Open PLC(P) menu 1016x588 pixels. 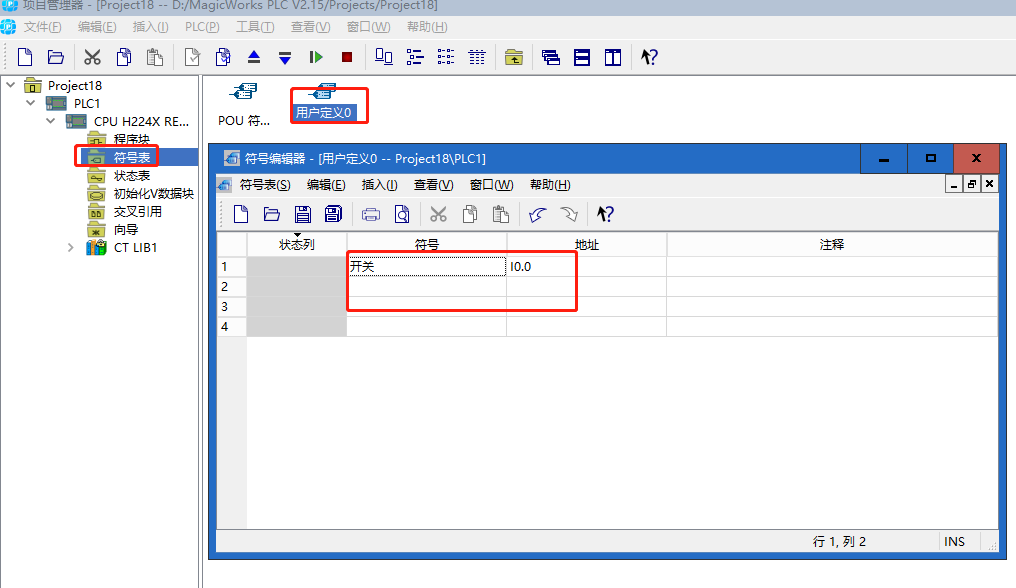[x=202, y=27]
